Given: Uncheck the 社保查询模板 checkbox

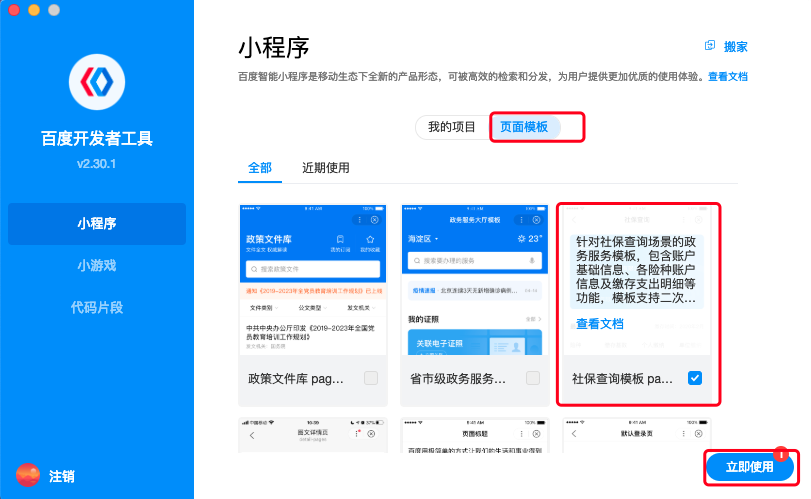Looking at the screenshot, I should [695, 378].
